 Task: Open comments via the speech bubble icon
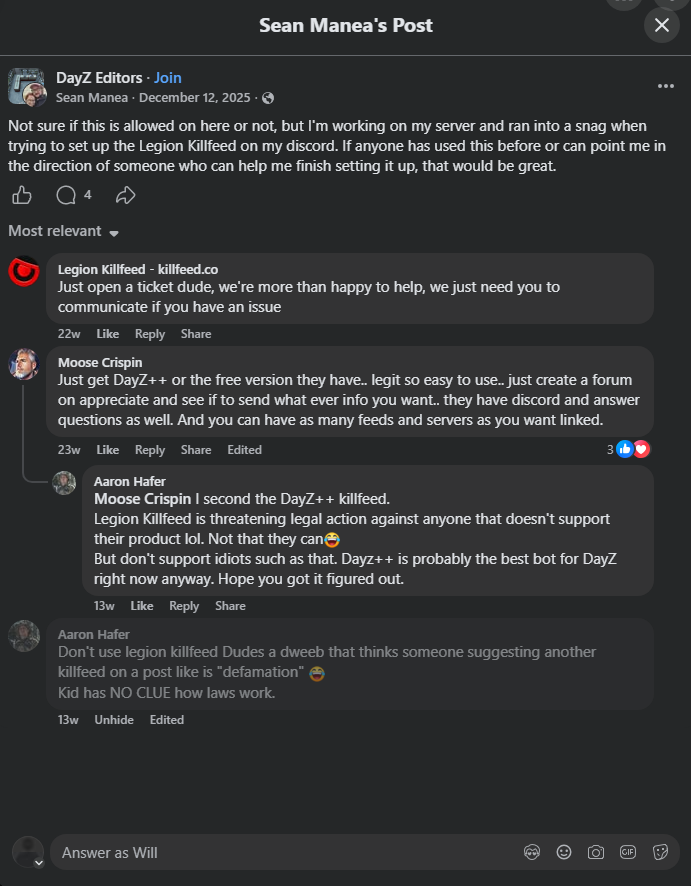pyautogui.click(x=66, y=196)
